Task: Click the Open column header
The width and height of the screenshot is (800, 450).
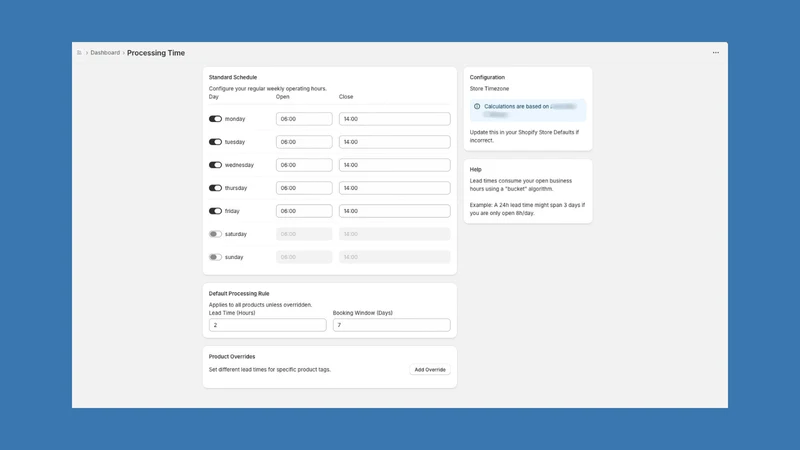Action: coord(283,96)
